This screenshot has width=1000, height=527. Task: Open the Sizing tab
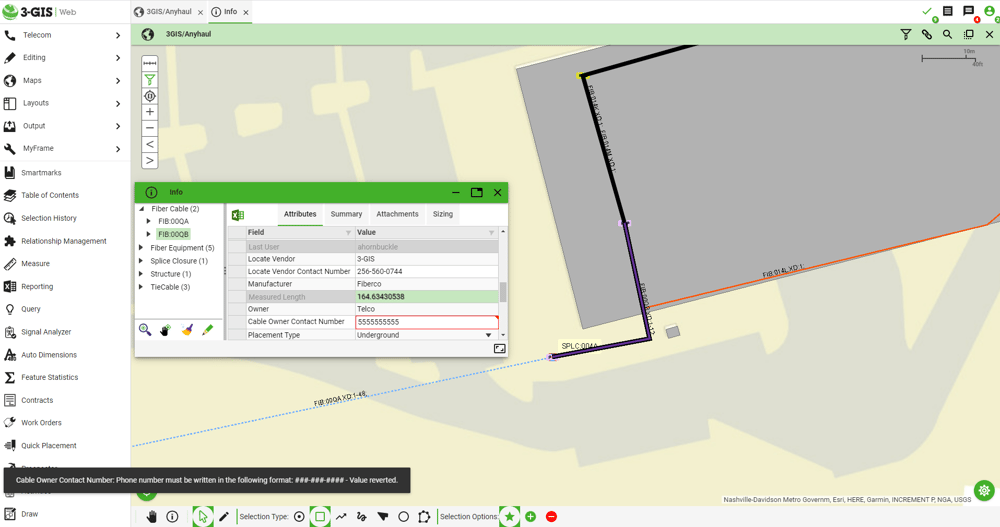pos(443,214)
